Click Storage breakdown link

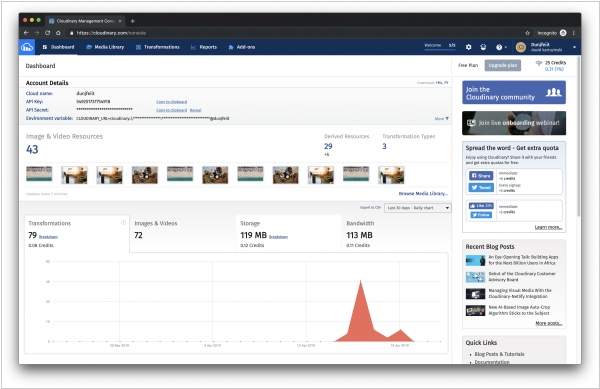pyautogui.click(x=278, y=237)
